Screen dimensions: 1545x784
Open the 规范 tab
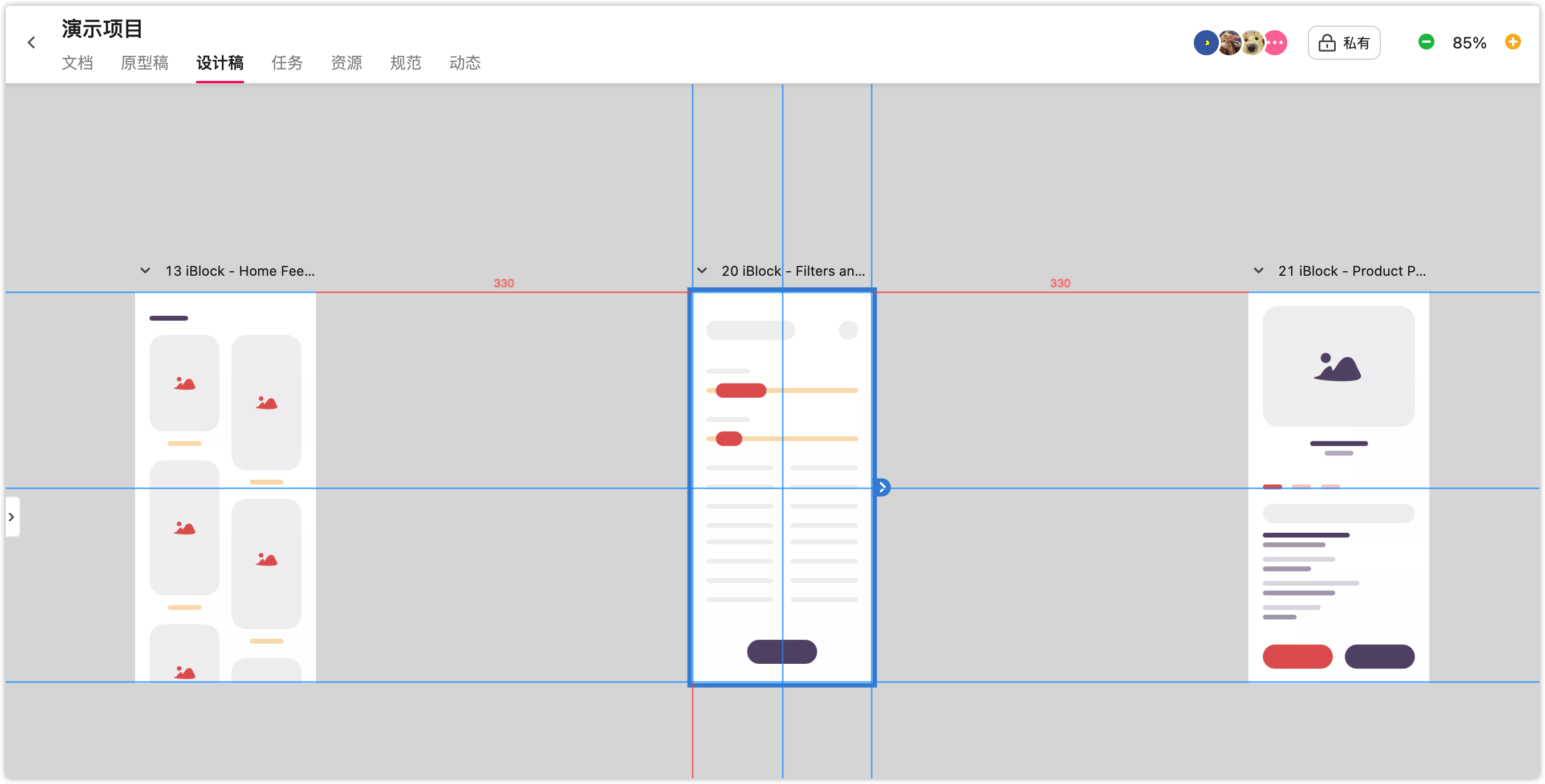[x=405, y=63]
